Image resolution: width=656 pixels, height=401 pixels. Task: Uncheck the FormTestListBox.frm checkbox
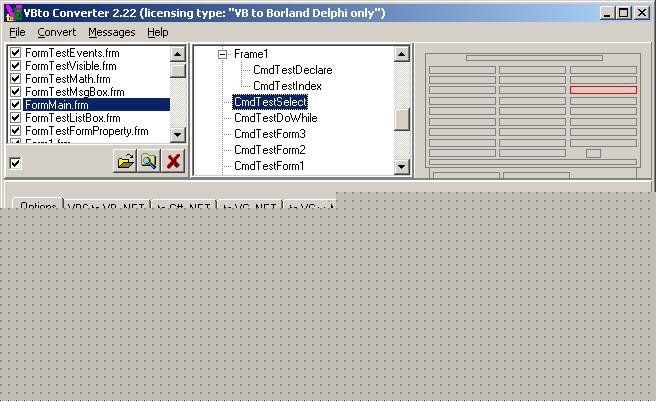click(x=15, y=118)
